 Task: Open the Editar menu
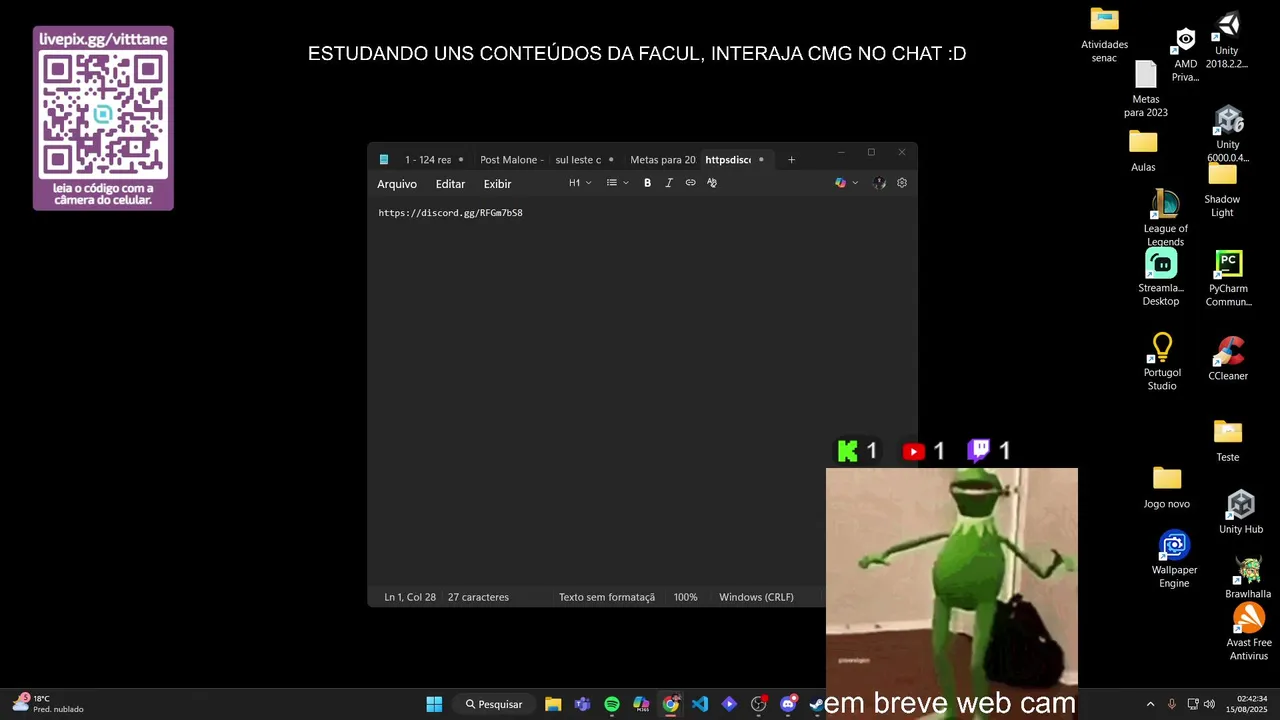coord(450,184)
